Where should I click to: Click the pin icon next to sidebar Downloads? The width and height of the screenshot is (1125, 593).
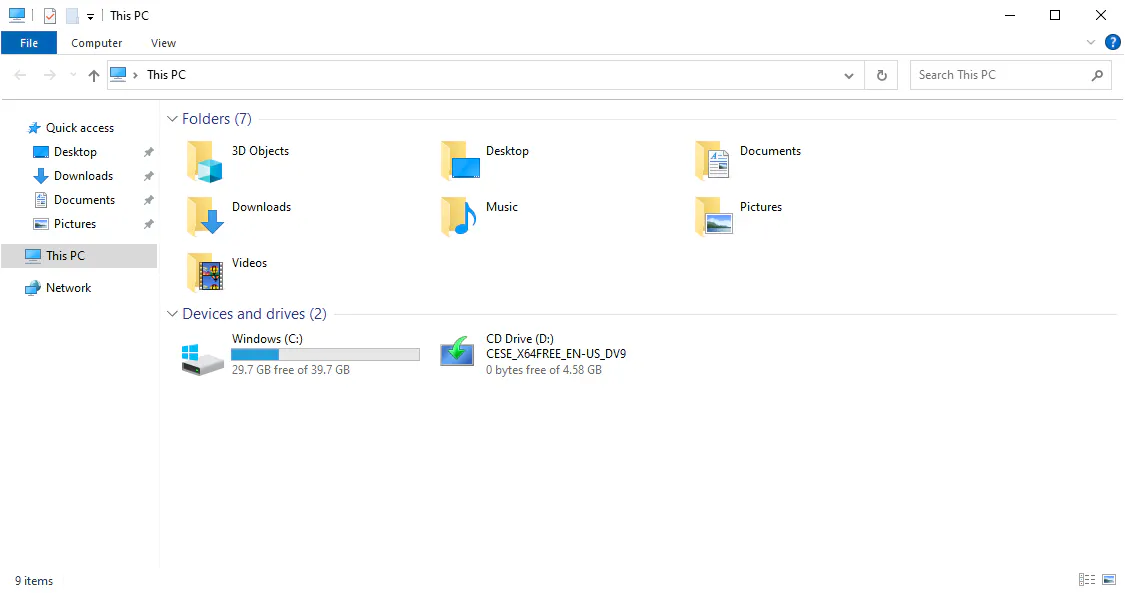click(x=149, y=176)
